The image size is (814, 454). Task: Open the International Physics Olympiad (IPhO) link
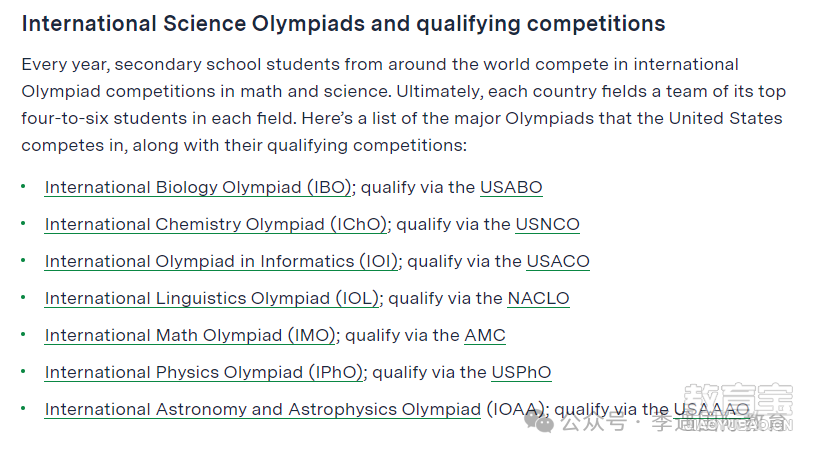coord(204,372)
